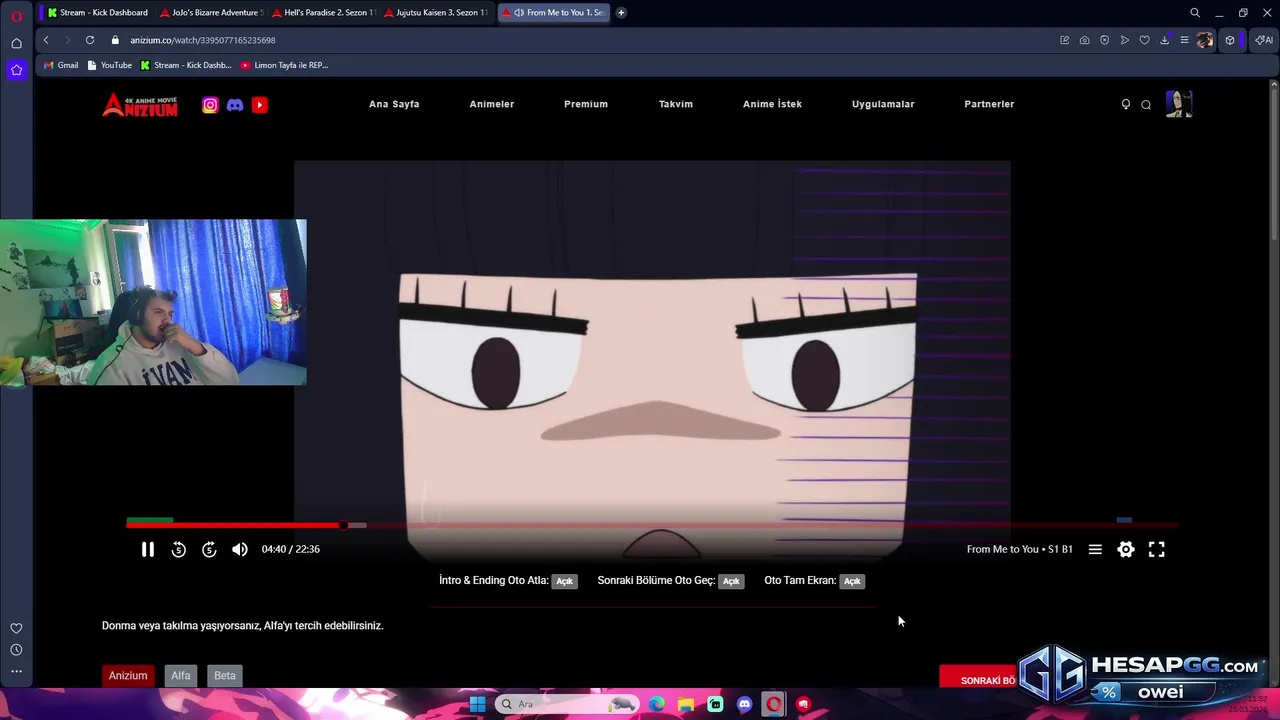Toggle the light bulb theme icon
Viewport: 1280px width, 720px height.
[1125, 104]
